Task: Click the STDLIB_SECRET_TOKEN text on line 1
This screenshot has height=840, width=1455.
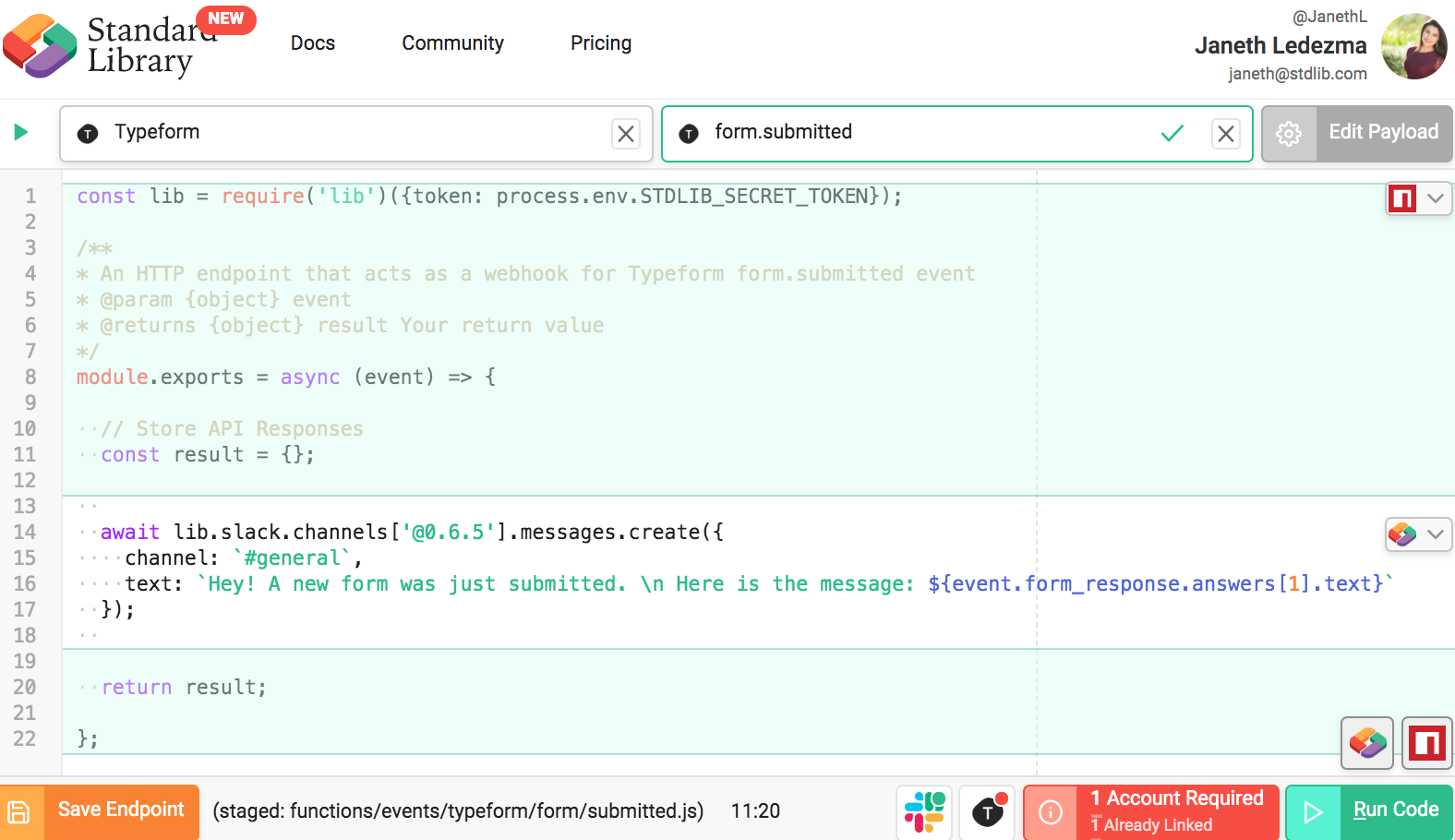Action: [x=754, y=196]
